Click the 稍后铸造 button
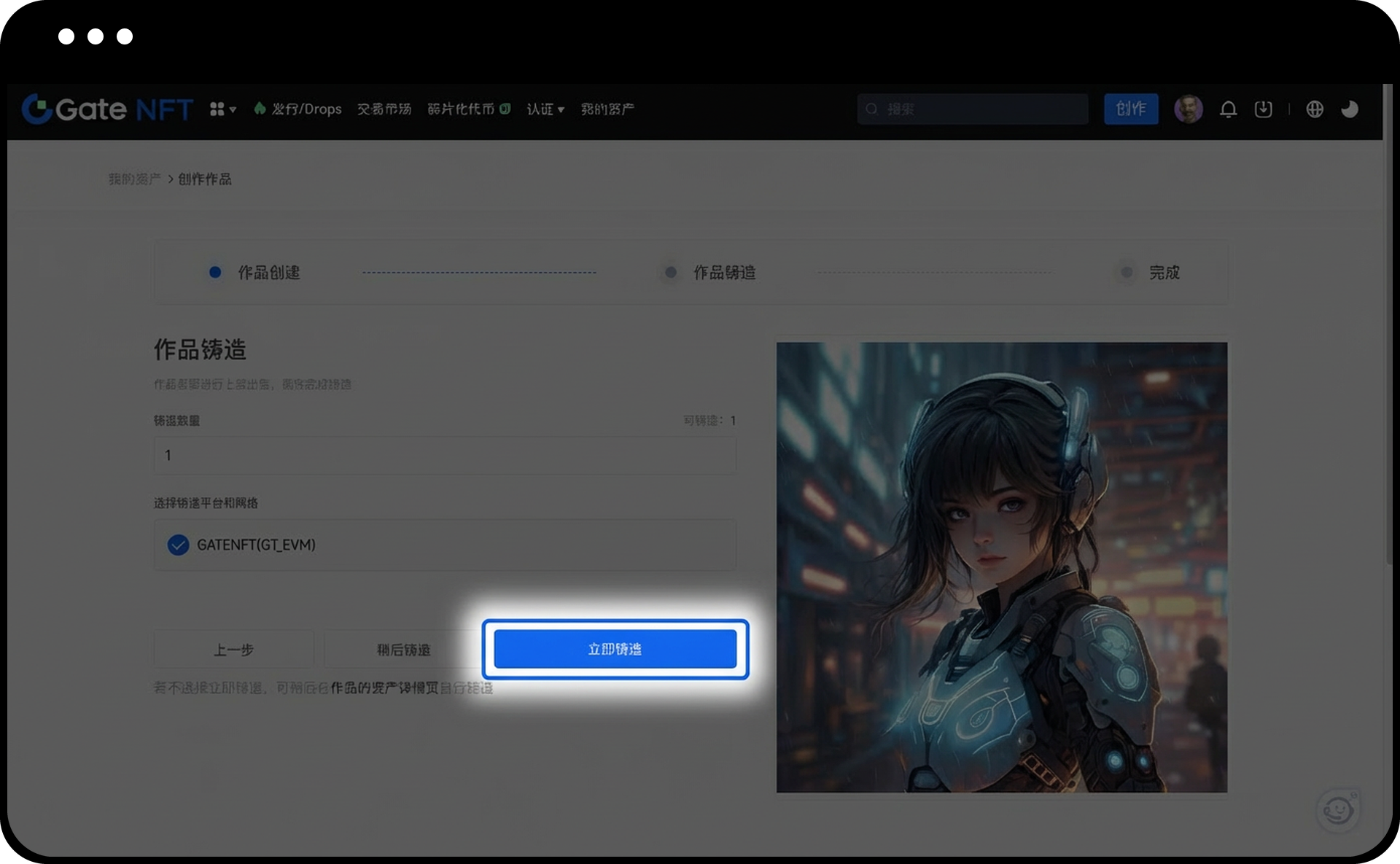Viewport: 1400px width, 864px height. point(403,650)
